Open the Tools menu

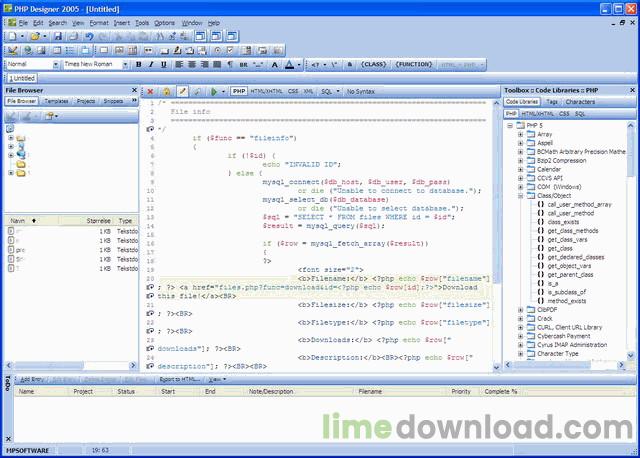[142, 23]
